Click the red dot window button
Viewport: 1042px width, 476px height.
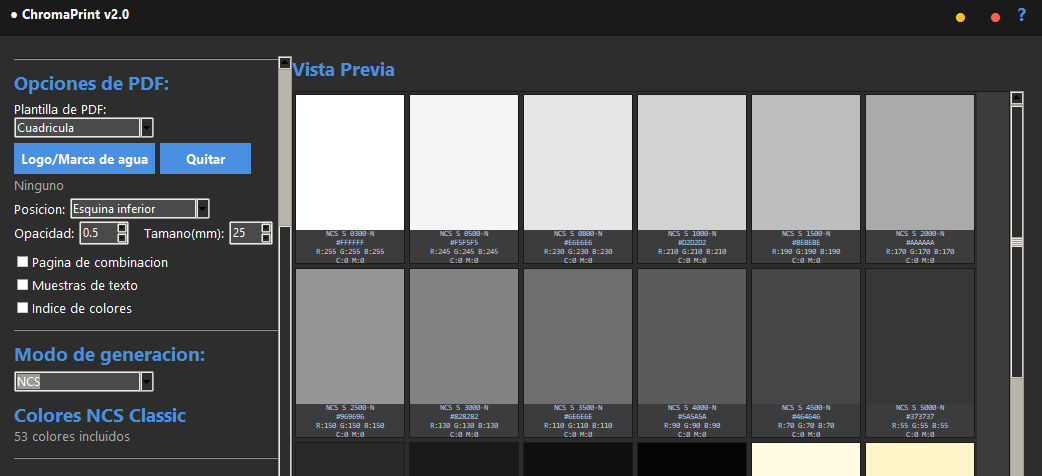pos(995,18)
